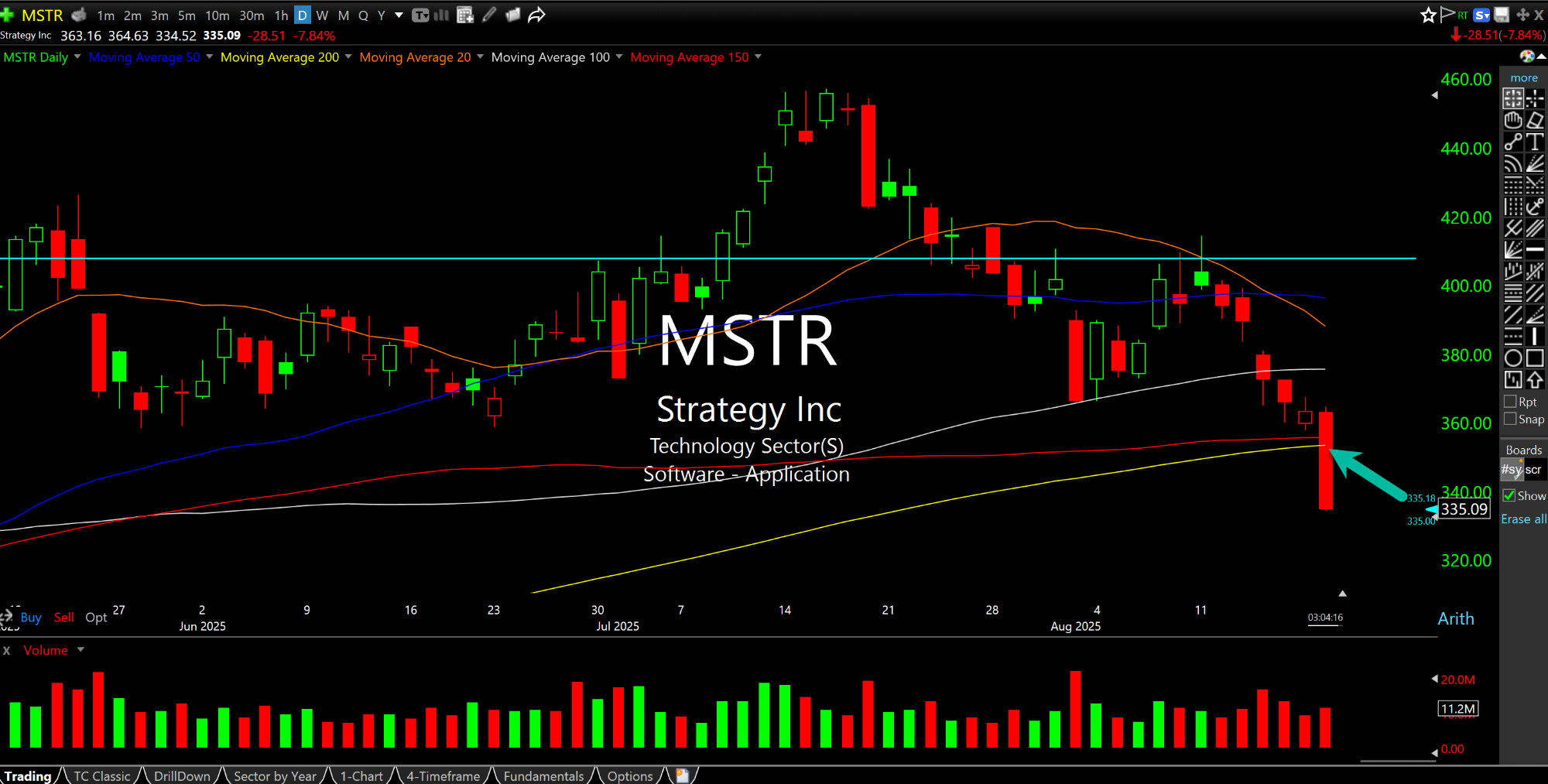Screen dimensions: 1548x784
Task: Open the color palette icon
Action: (1527, 56)
